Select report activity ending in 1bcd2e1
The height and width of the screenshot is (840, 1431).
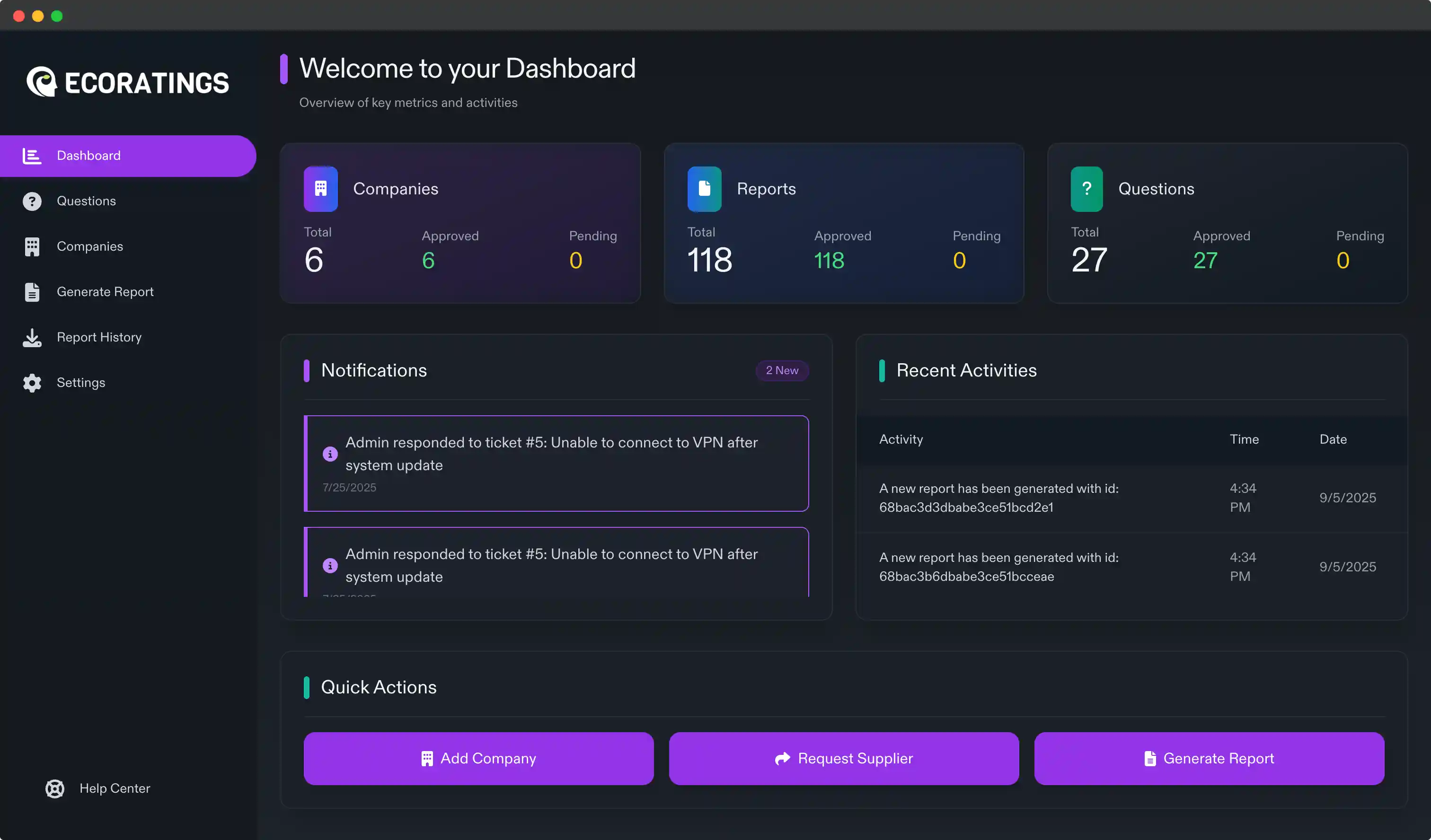pos(998,497)
